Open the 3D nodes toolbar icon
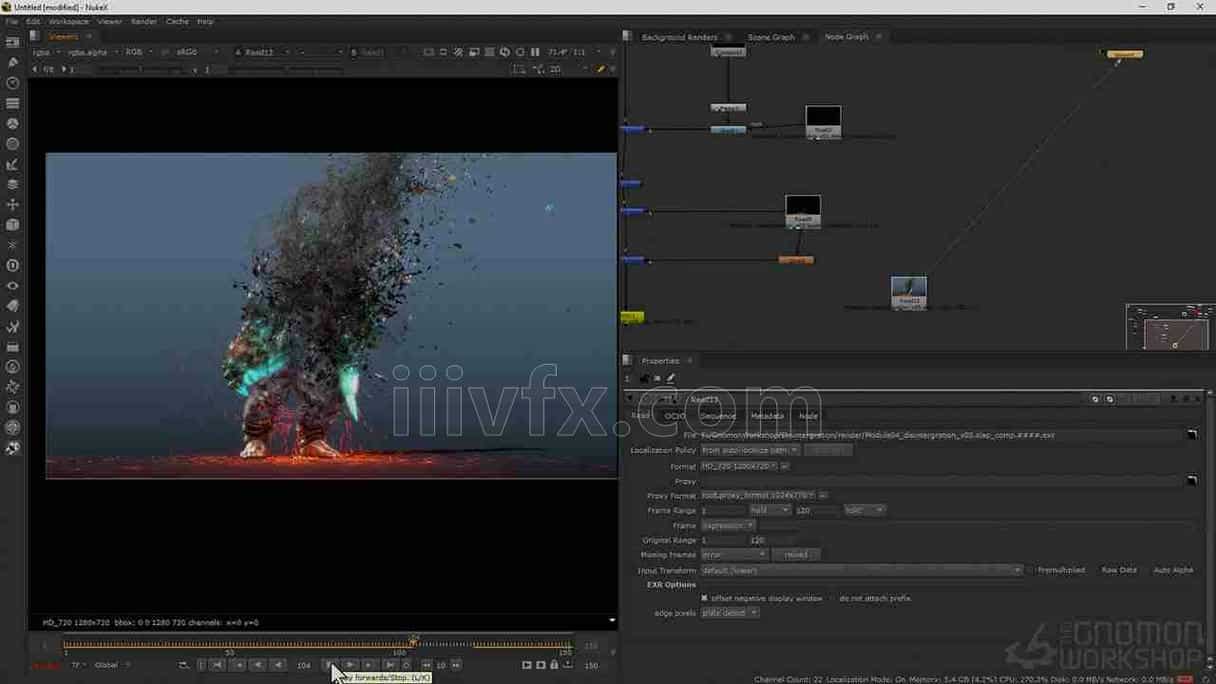Image resolution: width=1216 pixels, height=684 pixels. point(13,225)
